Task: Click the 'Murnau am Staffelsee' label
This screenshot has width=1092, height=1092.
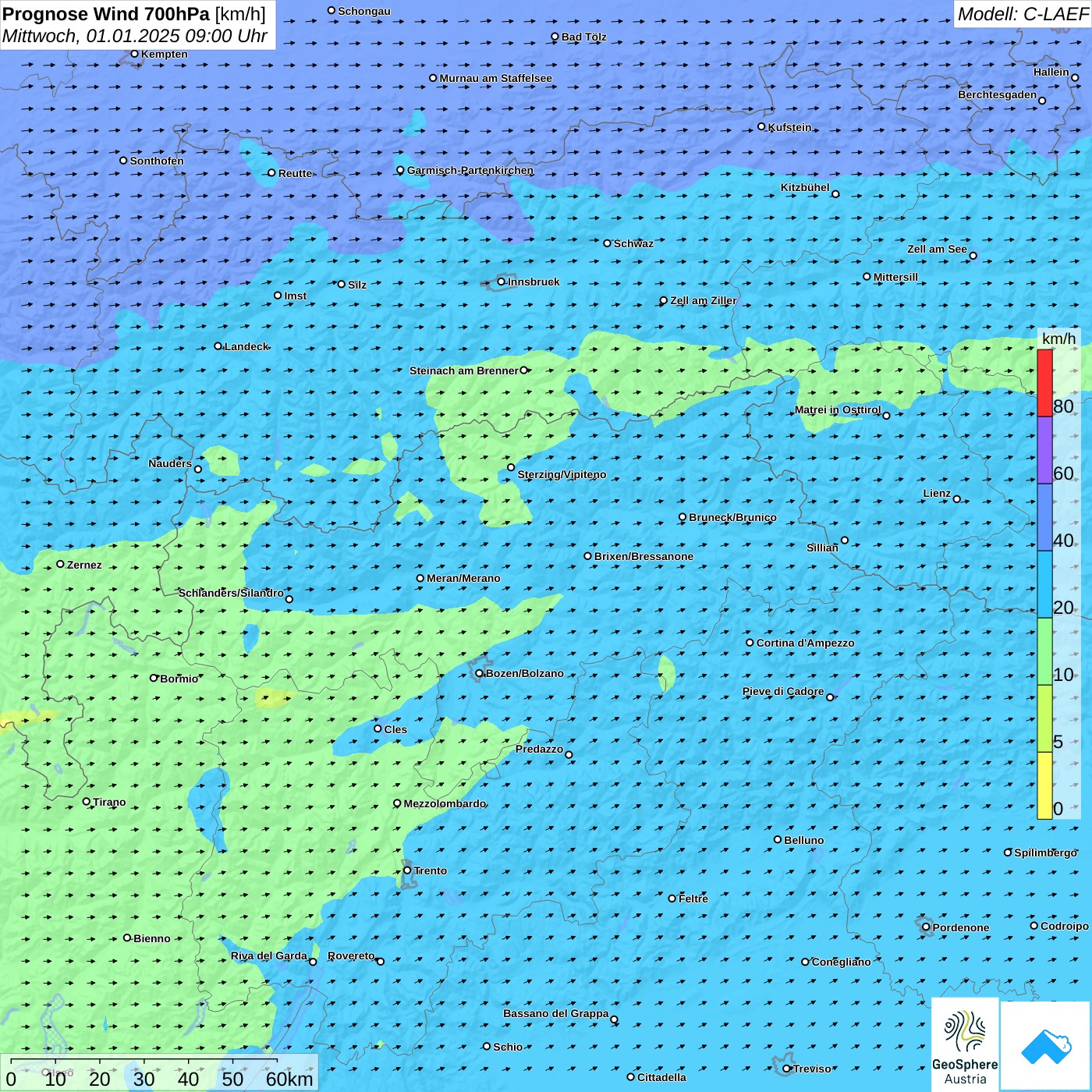Action: (495, 78)
